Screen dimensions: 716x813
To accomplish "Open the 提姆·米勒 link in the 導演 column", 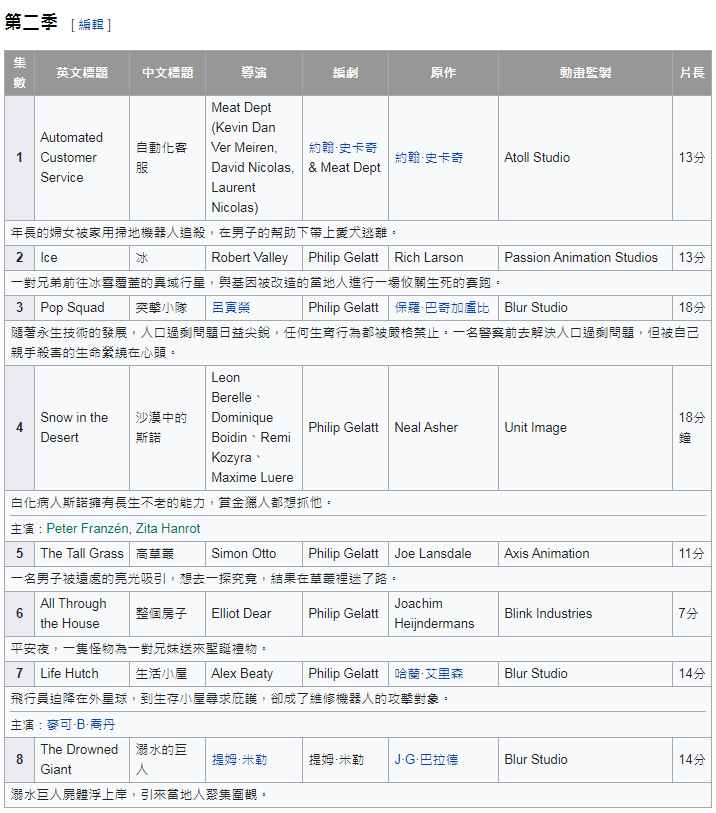I will [240, 760].
